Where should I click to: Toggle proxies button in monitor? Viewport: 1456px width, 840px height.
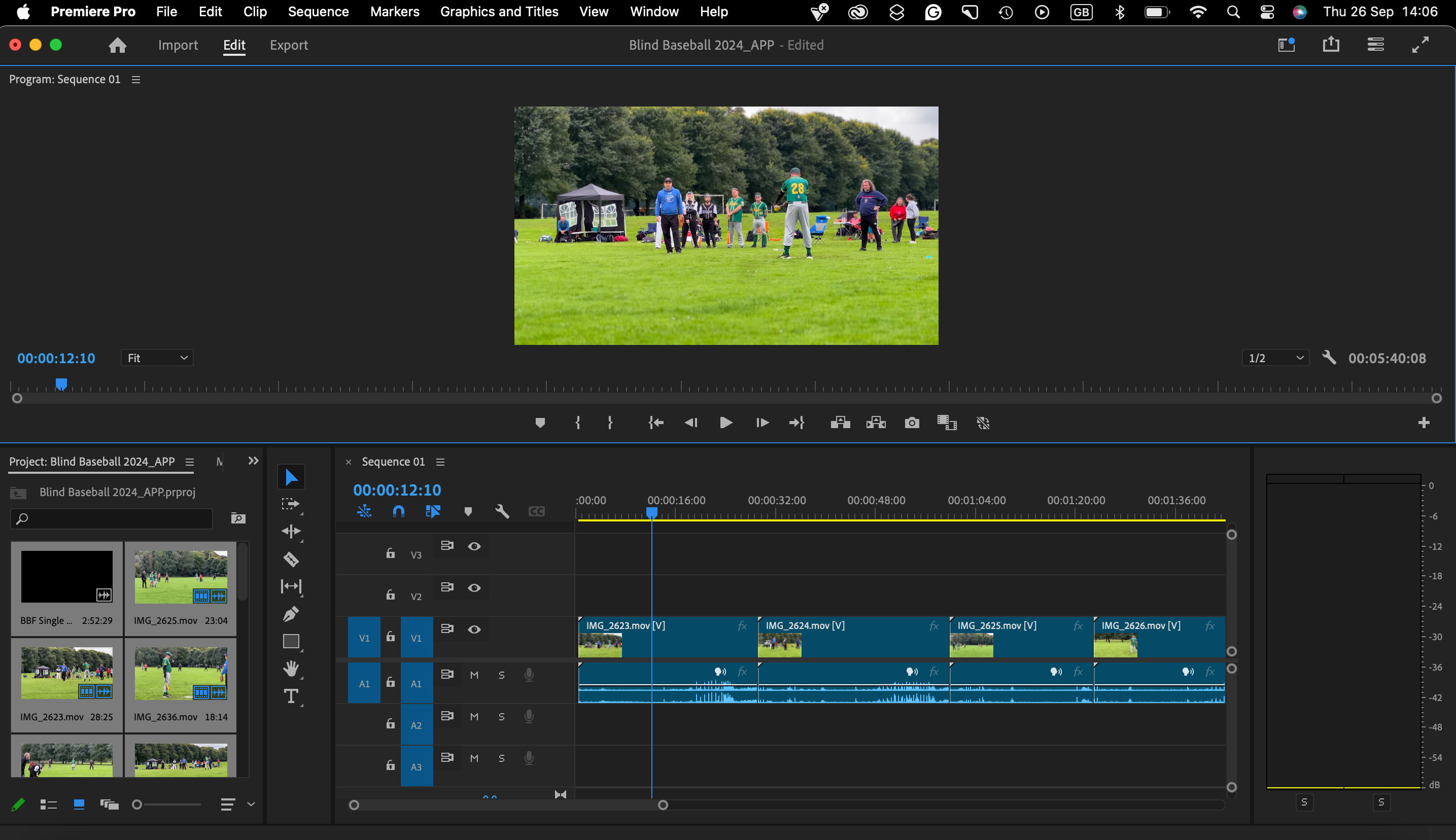983,423
